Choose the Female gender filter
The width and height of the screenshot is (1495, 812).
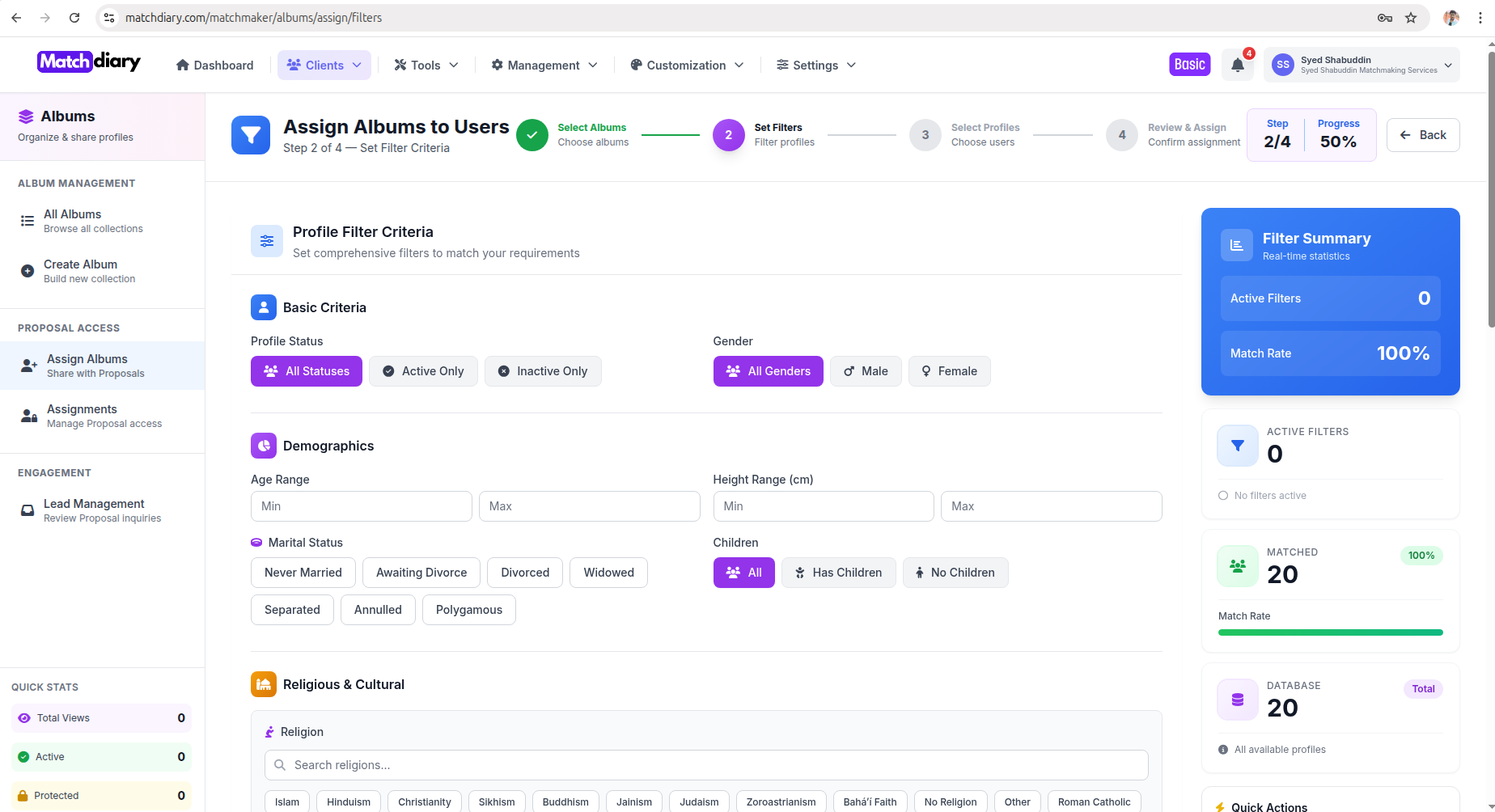click(949, 371)
